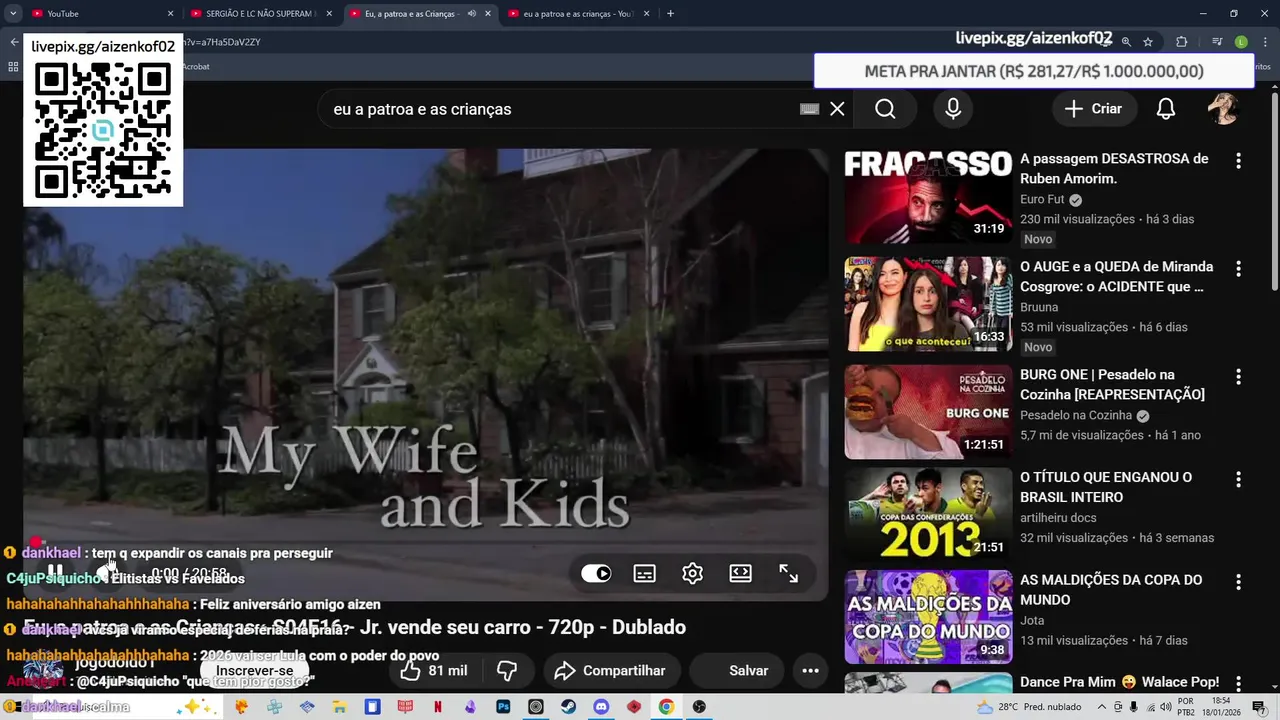Start voice search with microphone
This screenshot has width=1280, height=720.
point(953,109)
